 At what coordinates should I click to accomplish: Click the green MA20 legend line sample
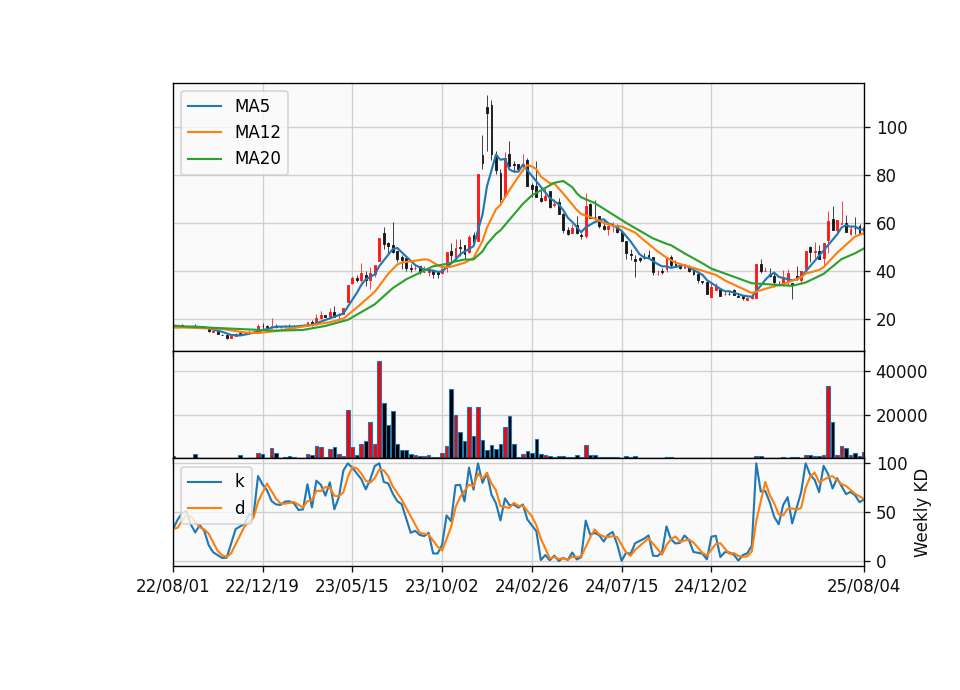204,158
